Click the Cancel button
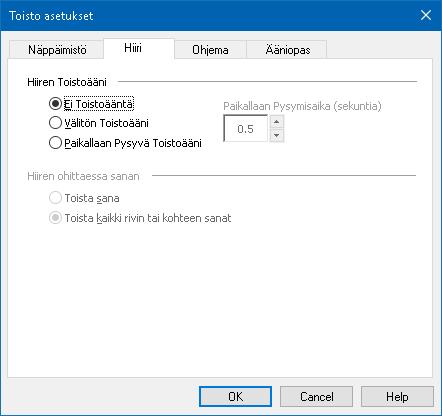 pyautogui.click(x=316, y=396)
